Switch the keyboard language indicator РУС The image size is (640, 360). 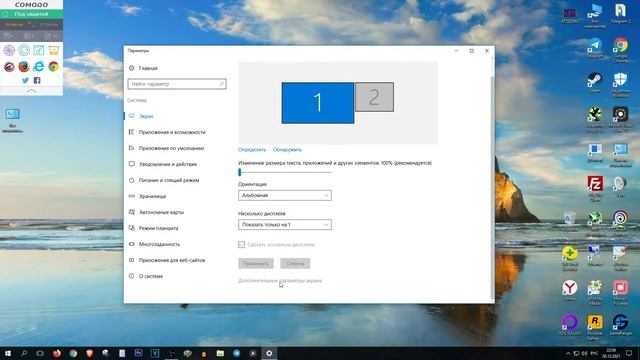595,353
